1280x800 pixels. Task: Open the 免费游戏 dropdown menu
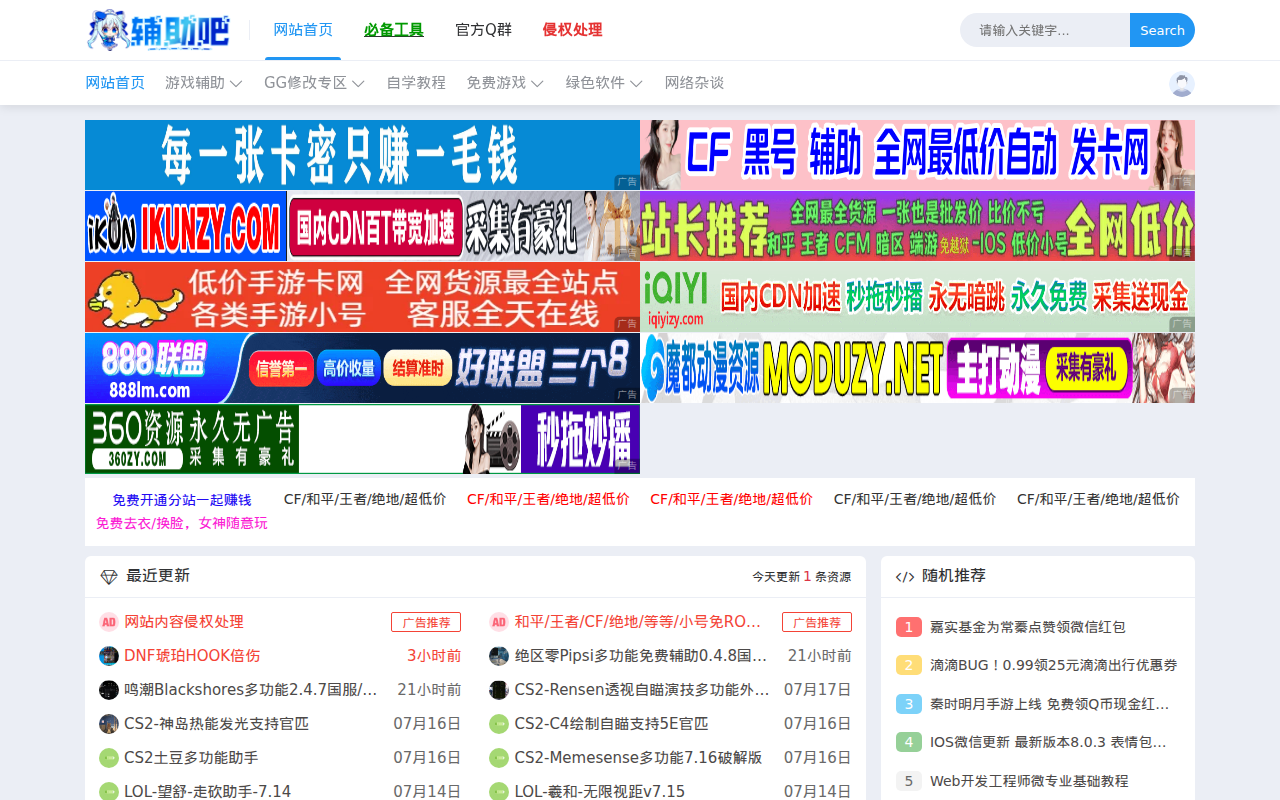[x=504, y=83]
